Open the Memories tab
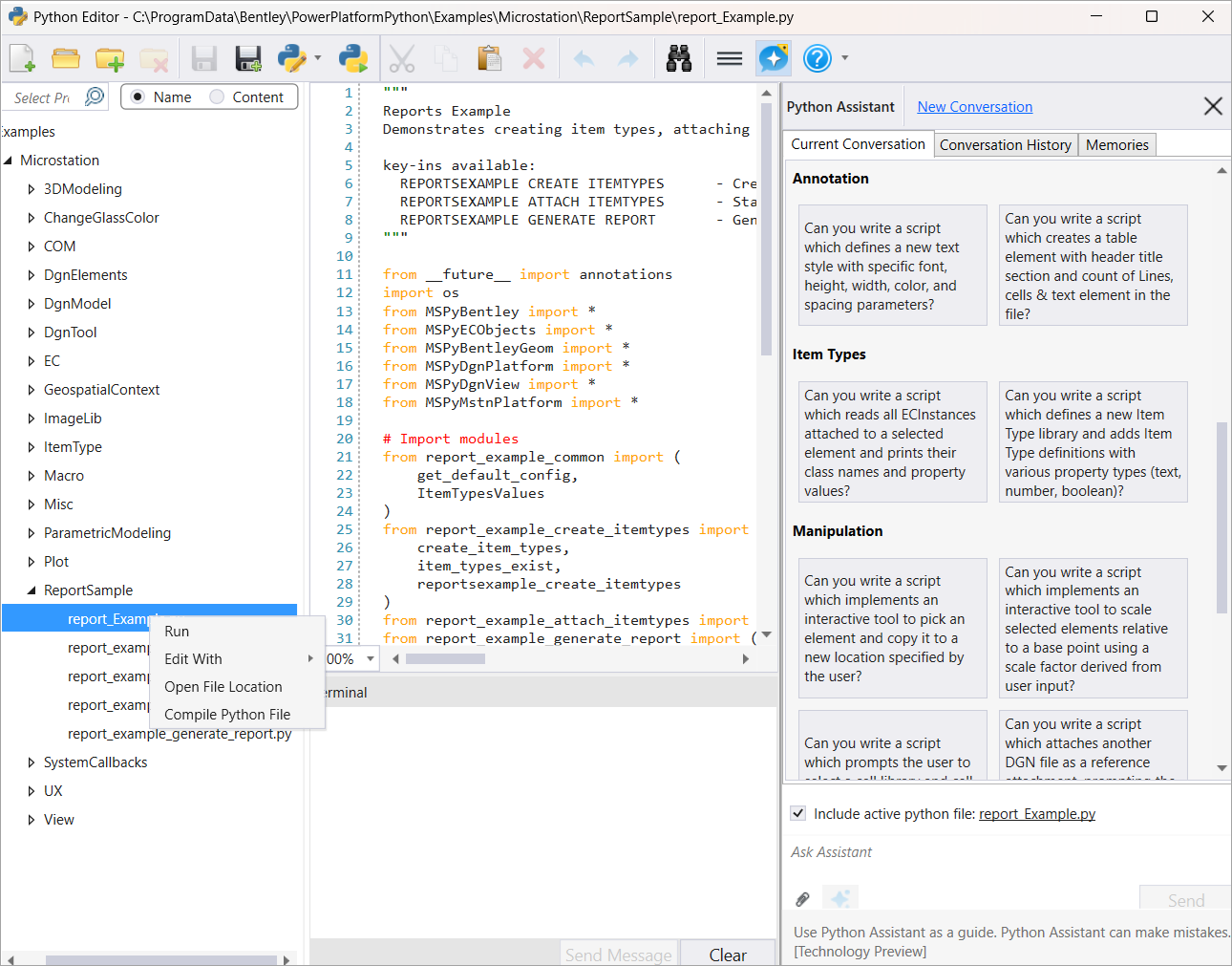 [x=1117, y=145]
